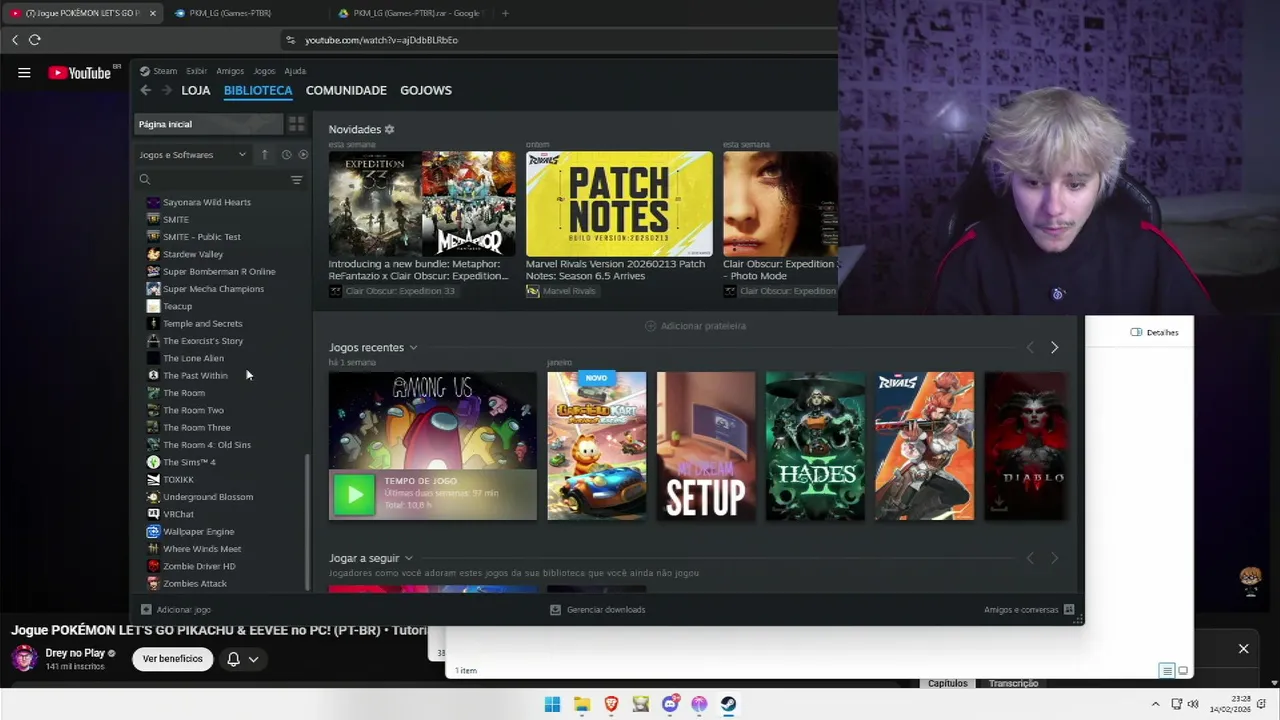Switch to PKM_LG (Games-PTBR) browser tab

point(238,13)
